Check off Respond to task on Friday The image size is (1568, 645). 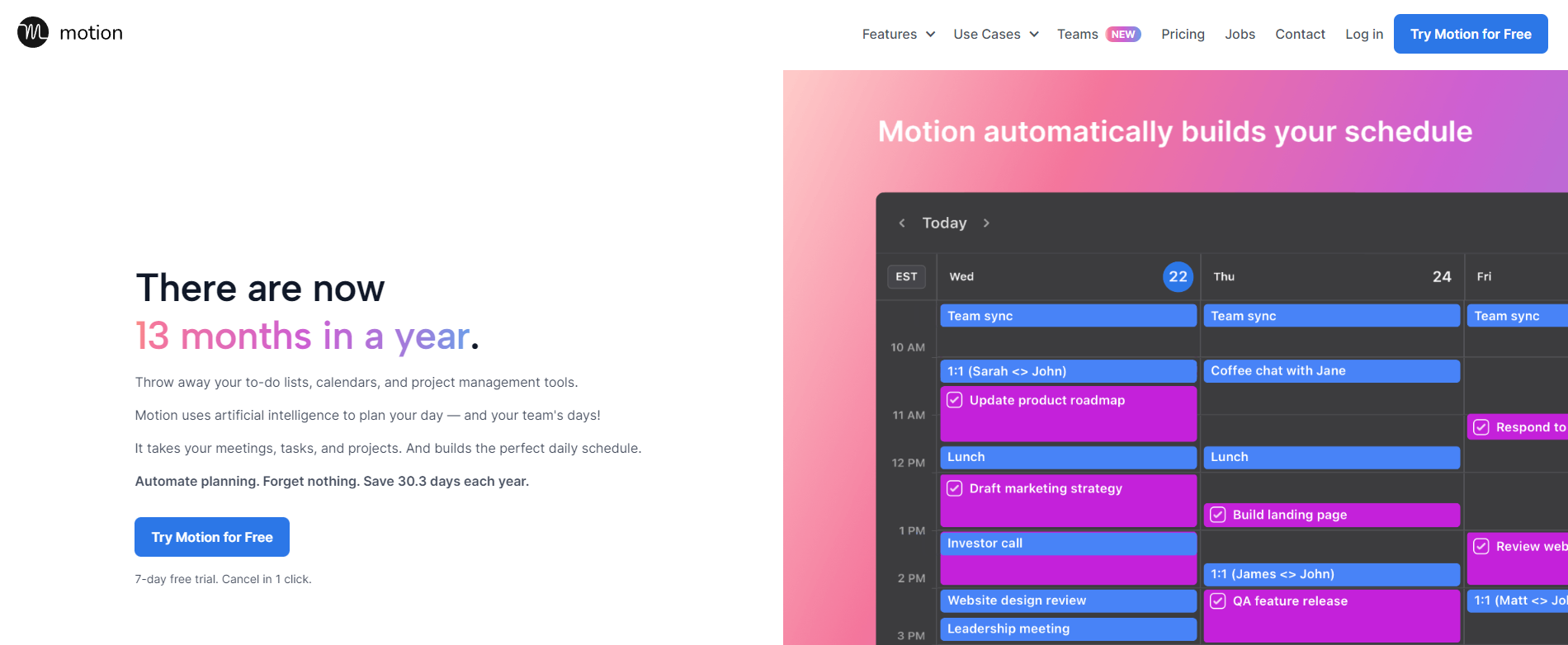[1481, 427]
